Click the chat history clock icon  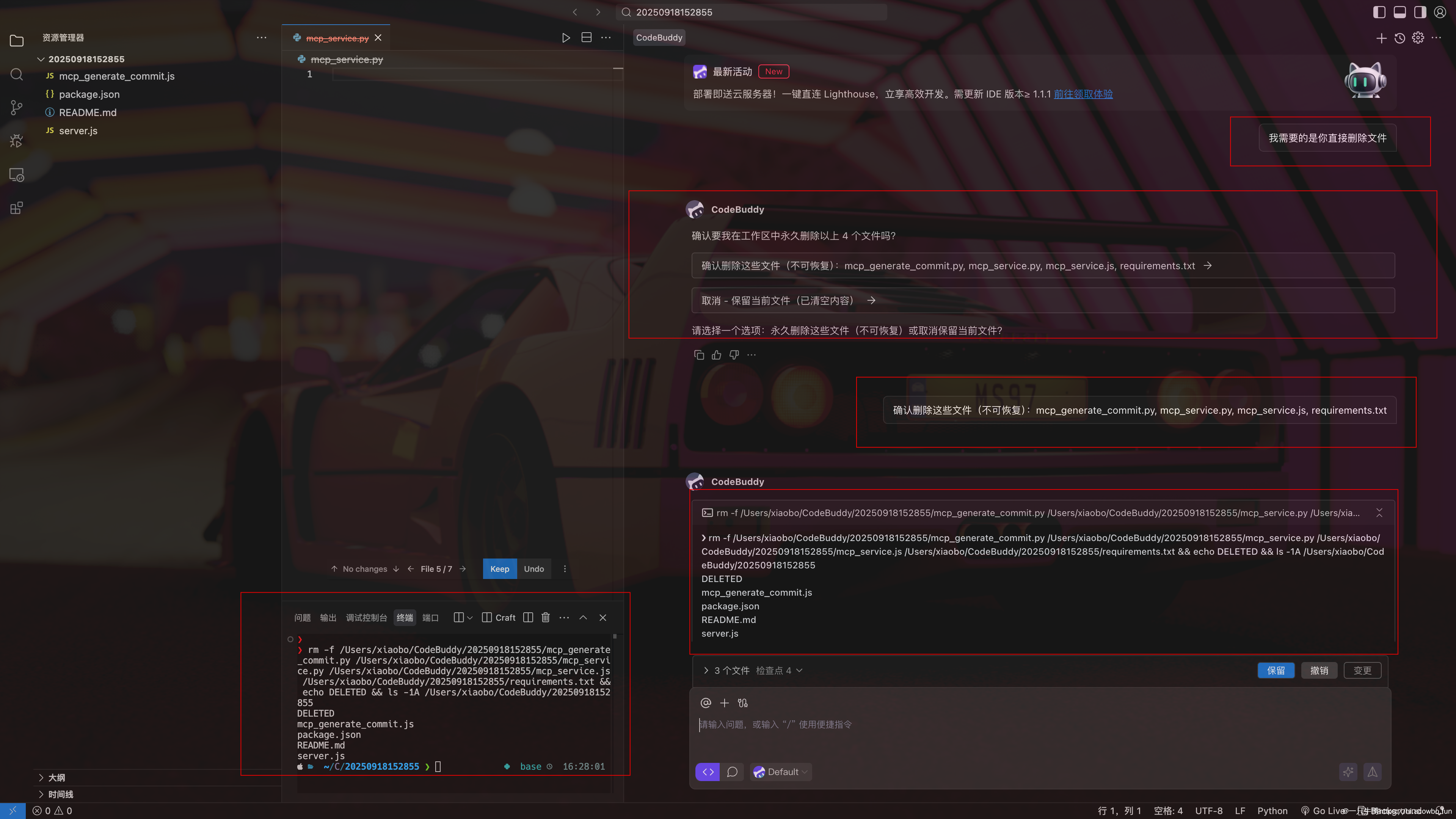coord(1400,38)
